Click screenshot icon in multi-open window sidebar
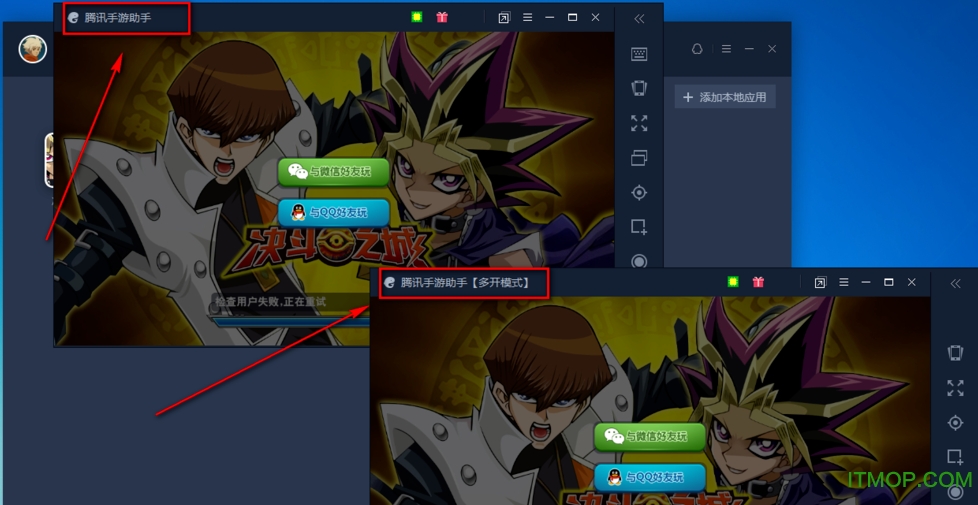The height and width of the screenshot is (505, 978). click(x=955, y=457)
